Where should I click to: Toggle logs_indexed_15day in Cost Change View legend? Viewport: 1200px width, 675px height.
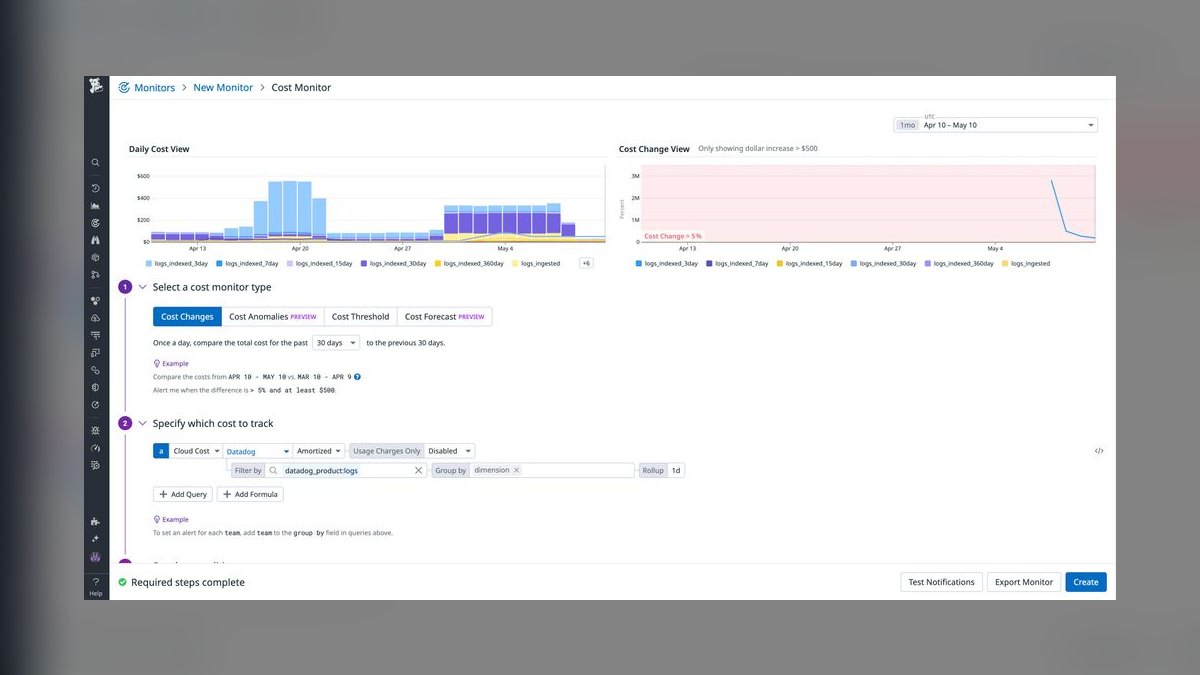[x=811, y=263]
